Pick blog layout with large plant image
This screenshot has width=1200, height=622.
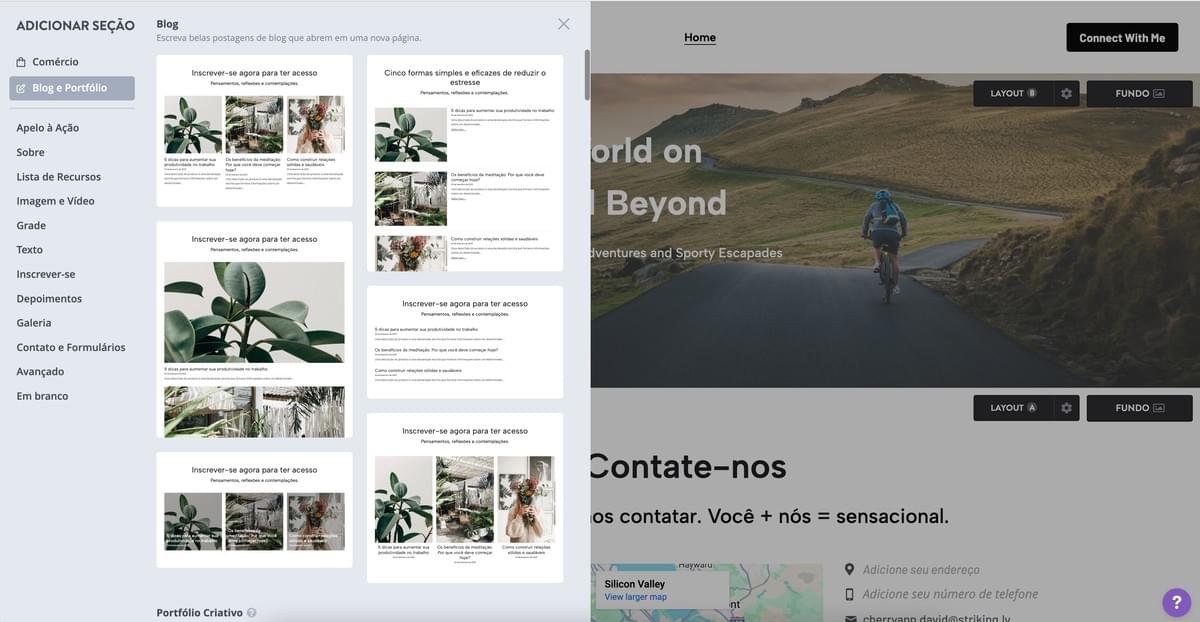tap(254, 329)
